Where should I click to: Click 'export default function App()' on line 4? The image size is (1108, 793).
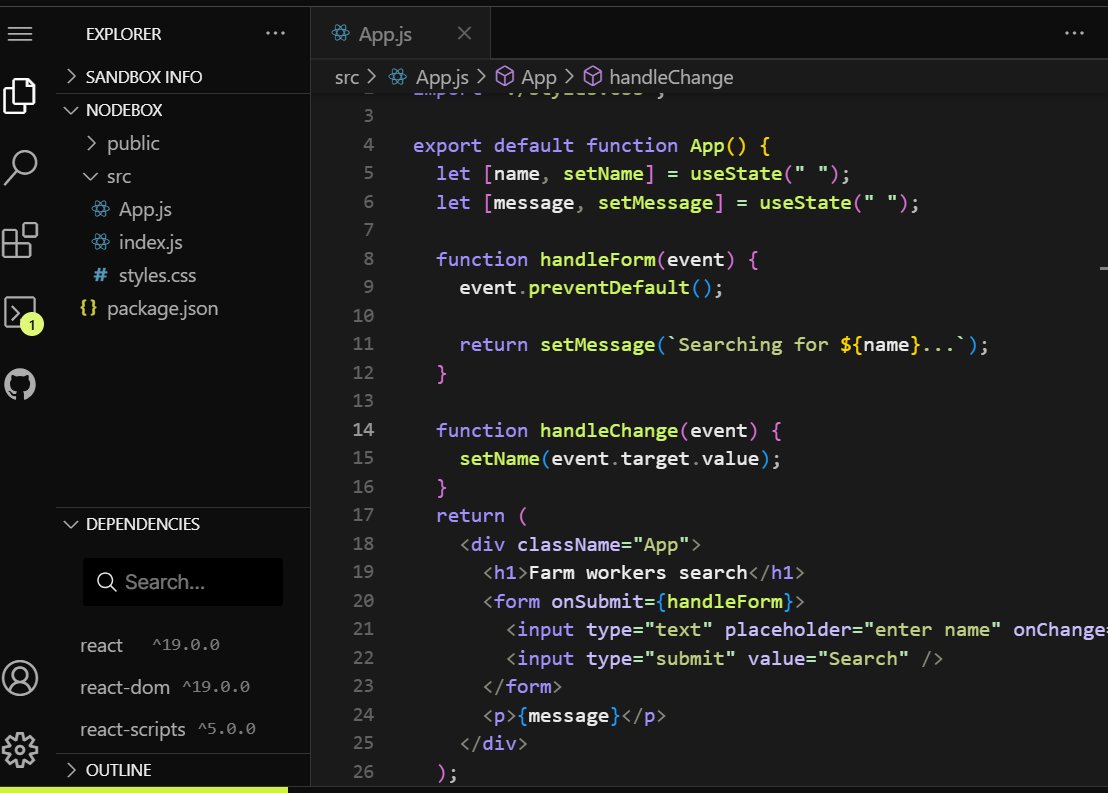[x=579, y=146]
